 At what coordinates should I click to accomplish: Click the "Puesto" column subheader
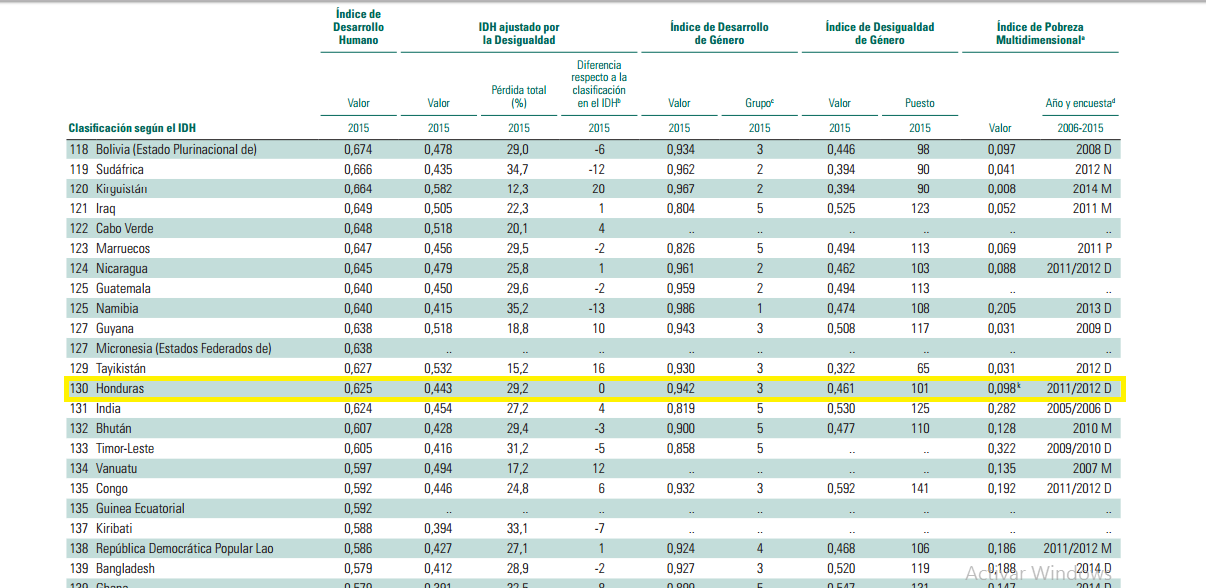click(x=919, y=103)
